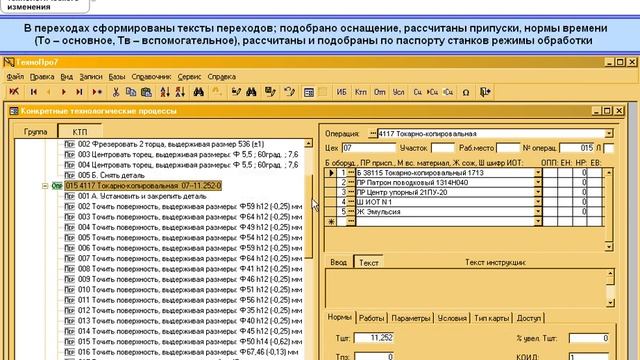
Task: Click the Omega symbol toolbar icon
Action: 466,93
